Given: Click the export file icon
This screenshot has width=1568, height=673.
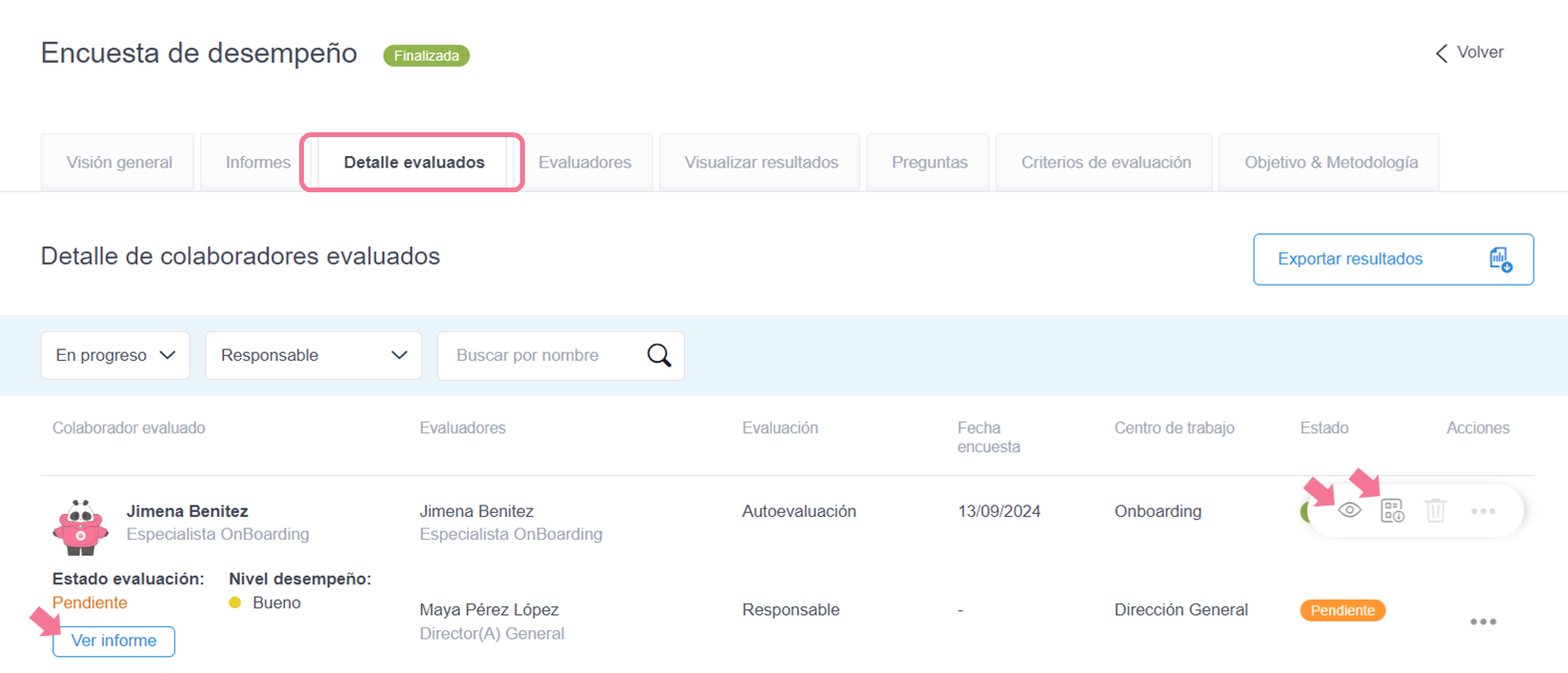Looking at the screenshot, I should pos(1500,260).
